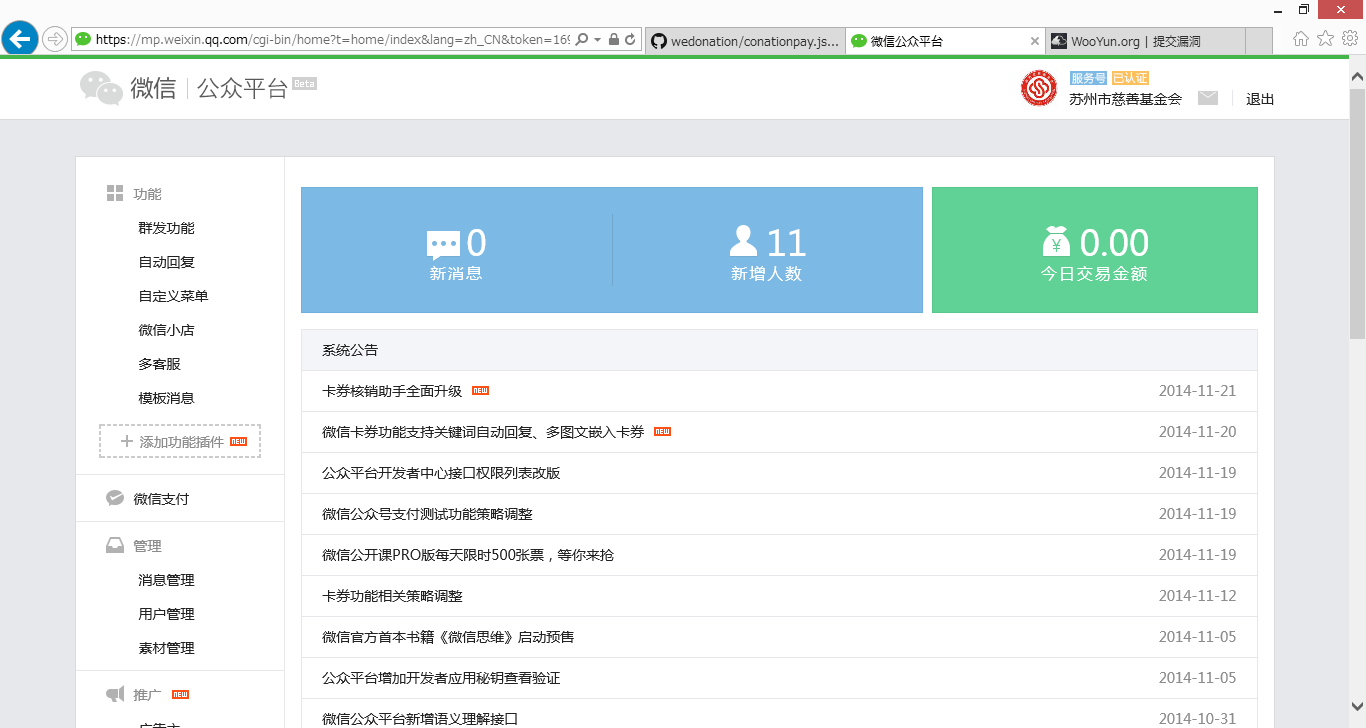Open announcement 卡券核销助手全面升级
Image resolution: width=1366 pixels, height=728 pixels.
[392, 391]
